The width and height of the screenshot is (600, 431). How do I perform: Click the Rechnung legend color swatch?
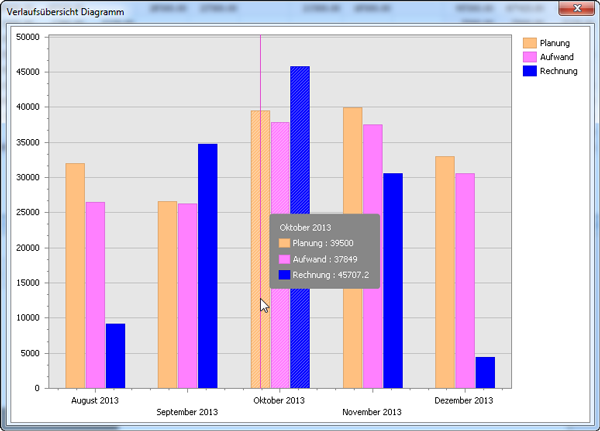click(x=530, y=71)
